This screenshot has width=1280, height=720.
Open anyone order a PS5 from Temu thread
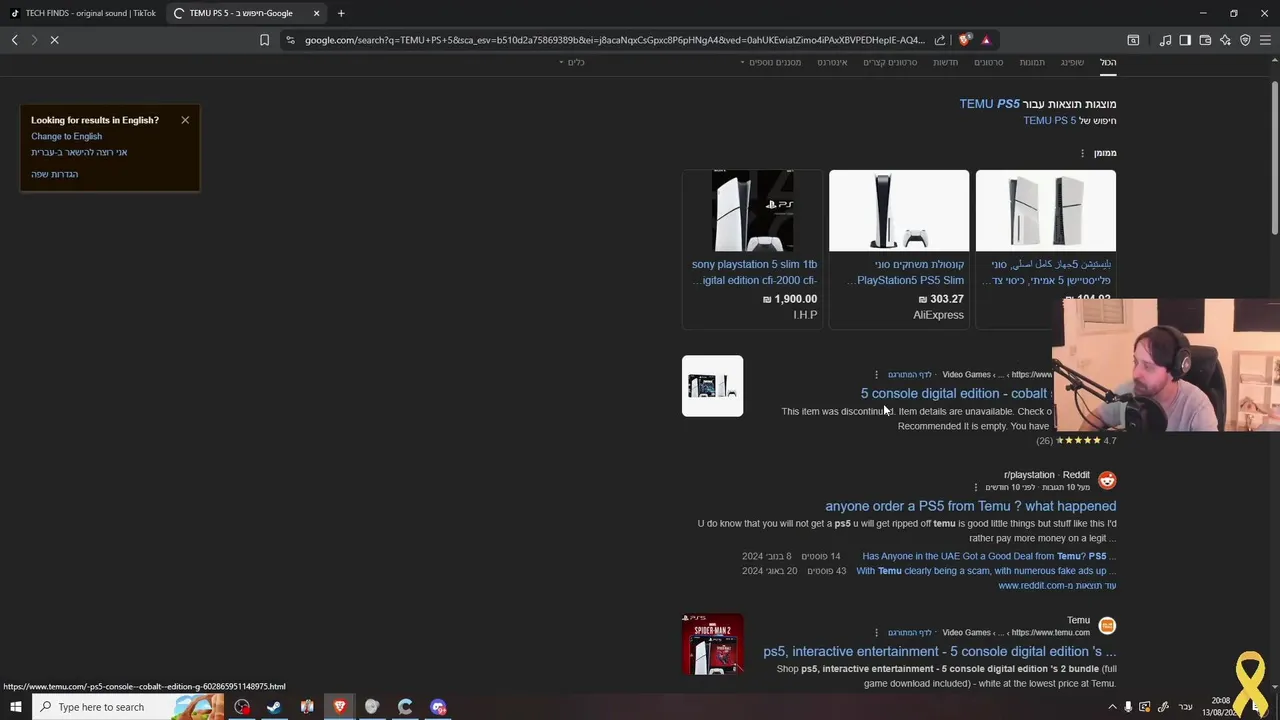[x=970, y=506]
